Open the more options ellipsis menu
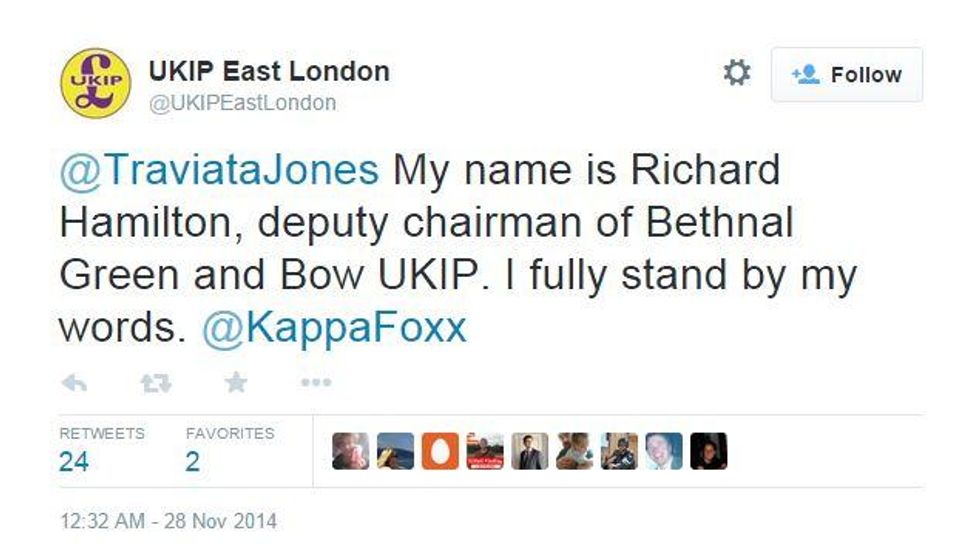 pos(316,383)
